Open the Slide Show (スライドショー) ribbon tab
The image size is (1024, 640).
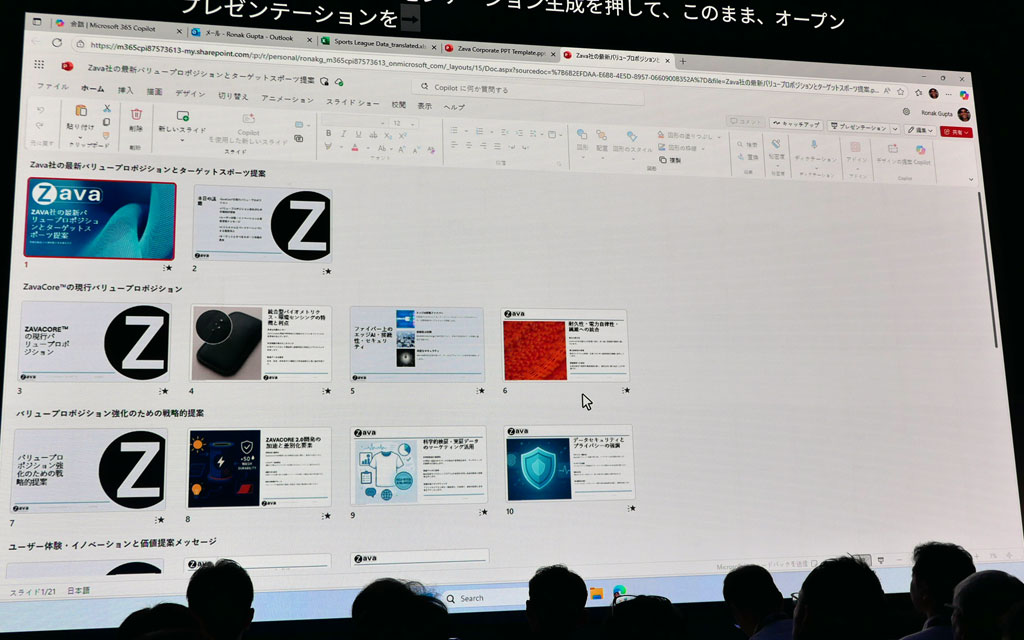[353, 102]
